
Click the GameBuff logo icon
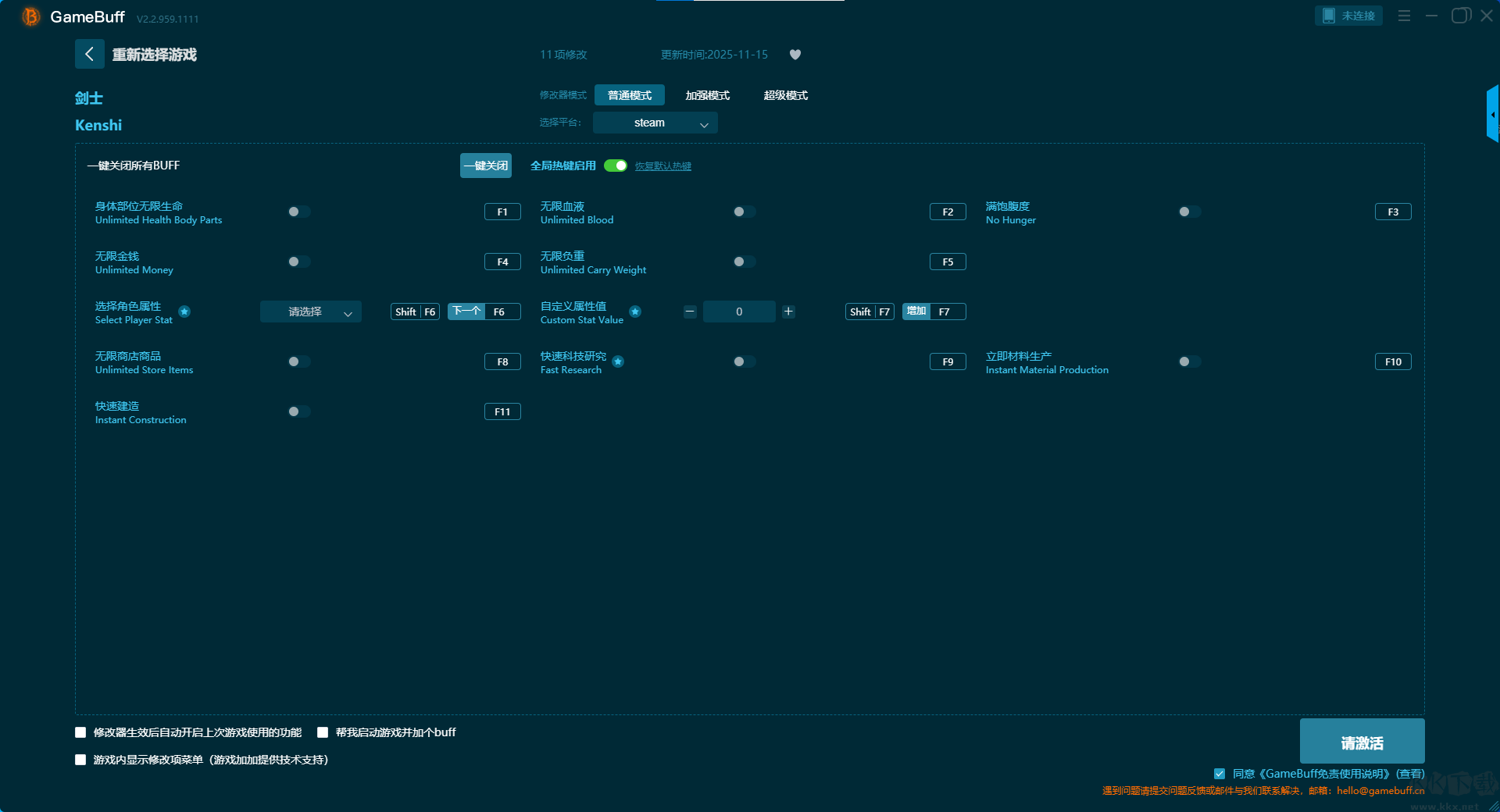click(30, 16)
